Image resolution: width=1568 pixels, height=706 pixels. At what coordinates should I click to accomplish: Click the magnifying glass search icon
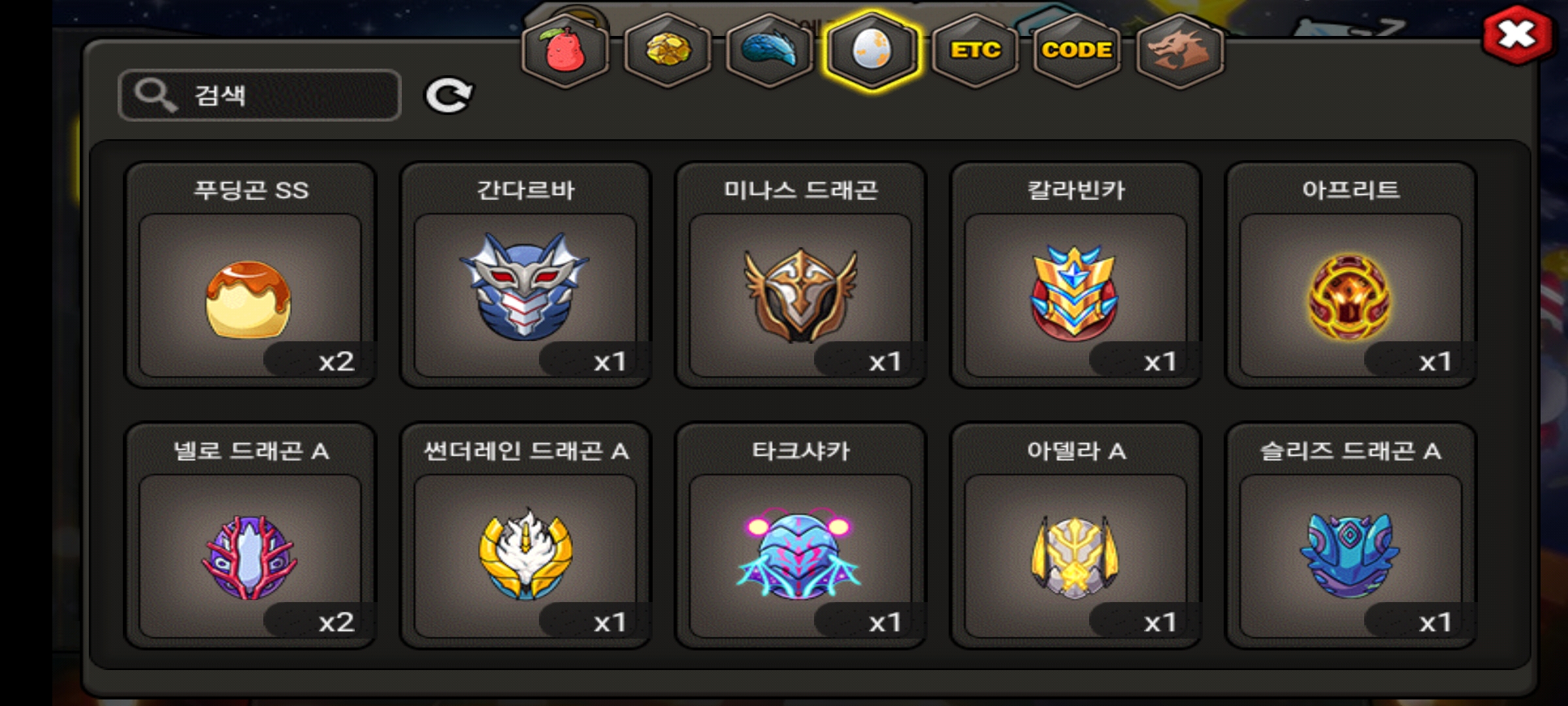155,95
